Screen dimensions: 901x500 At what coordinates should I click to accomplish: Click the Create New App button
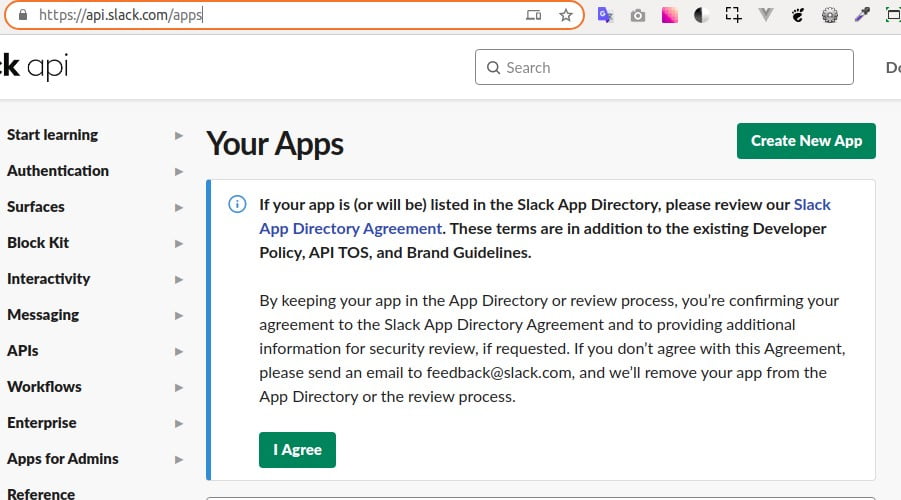[x=806, y=141]
